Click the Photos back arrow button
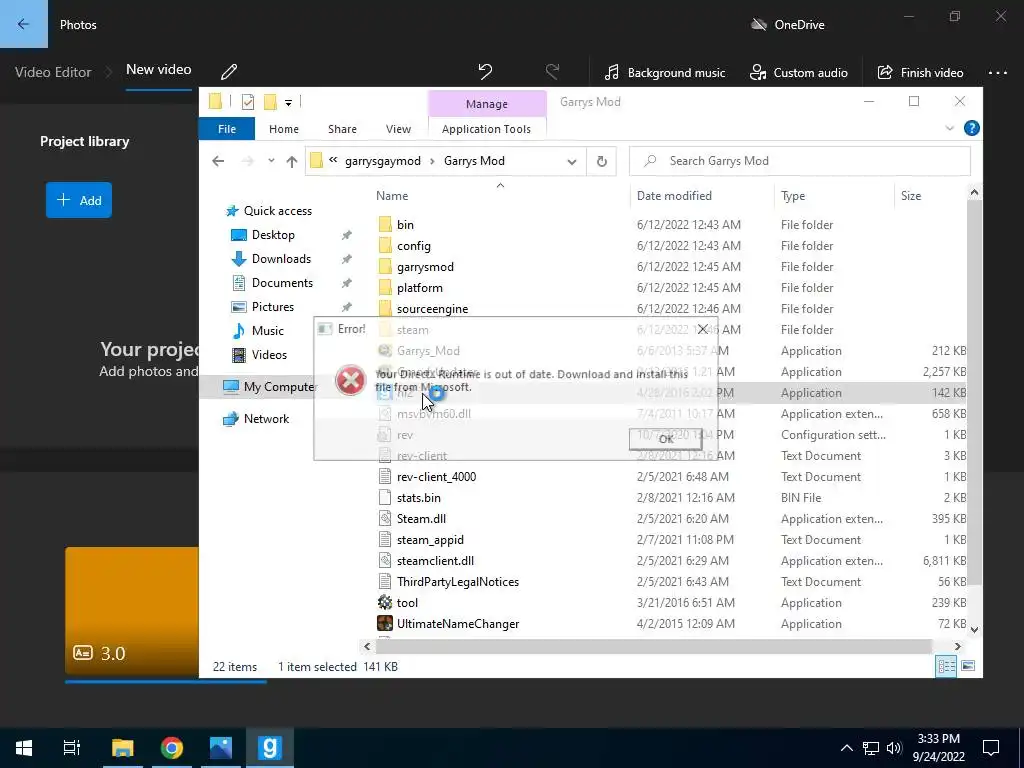The width and height of the screenshot is (1024, 768). (x=24, y=24)
